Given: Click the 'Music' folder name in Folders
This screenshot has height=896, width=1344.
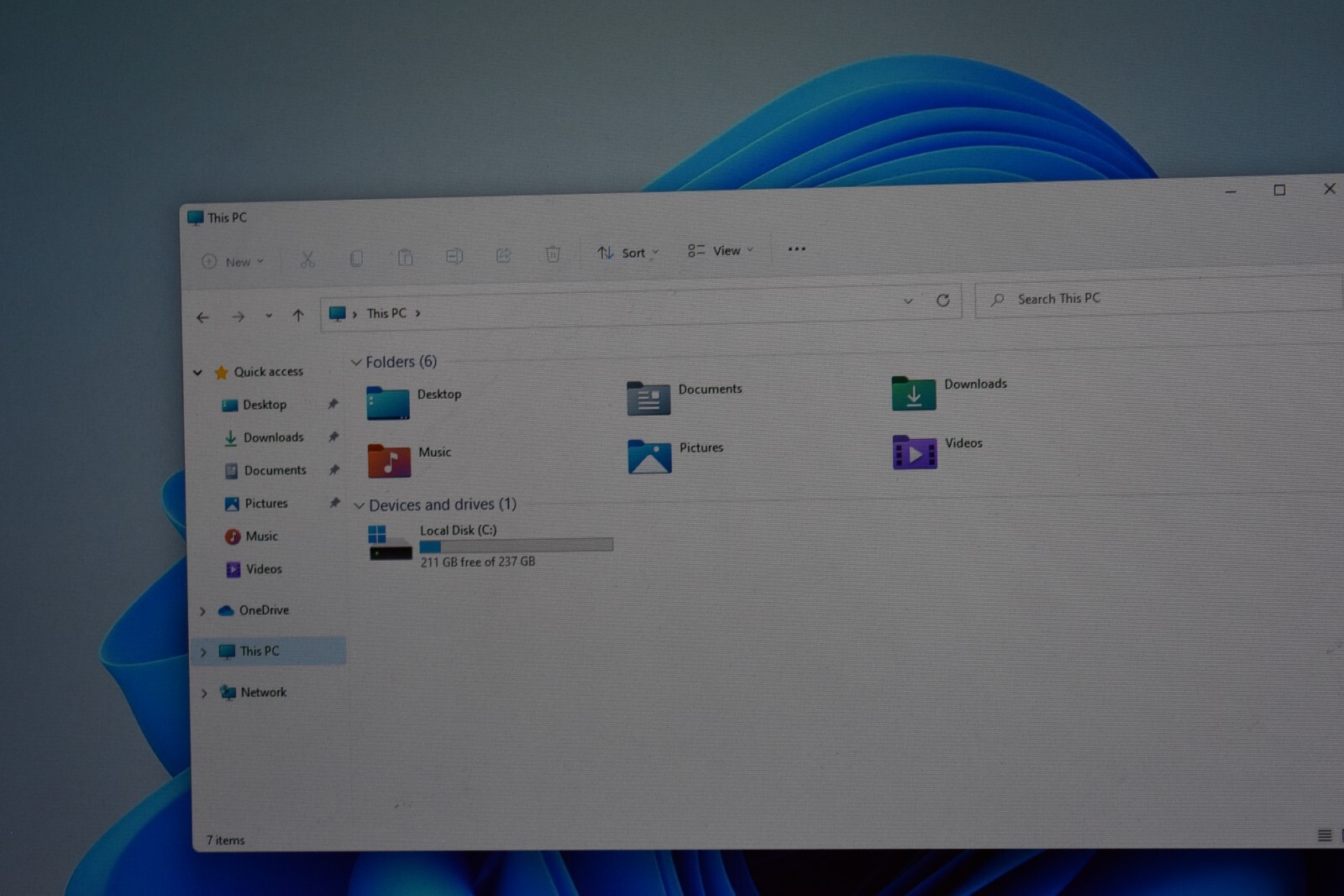Looking at the screenshot, I should tap(435, 452).
